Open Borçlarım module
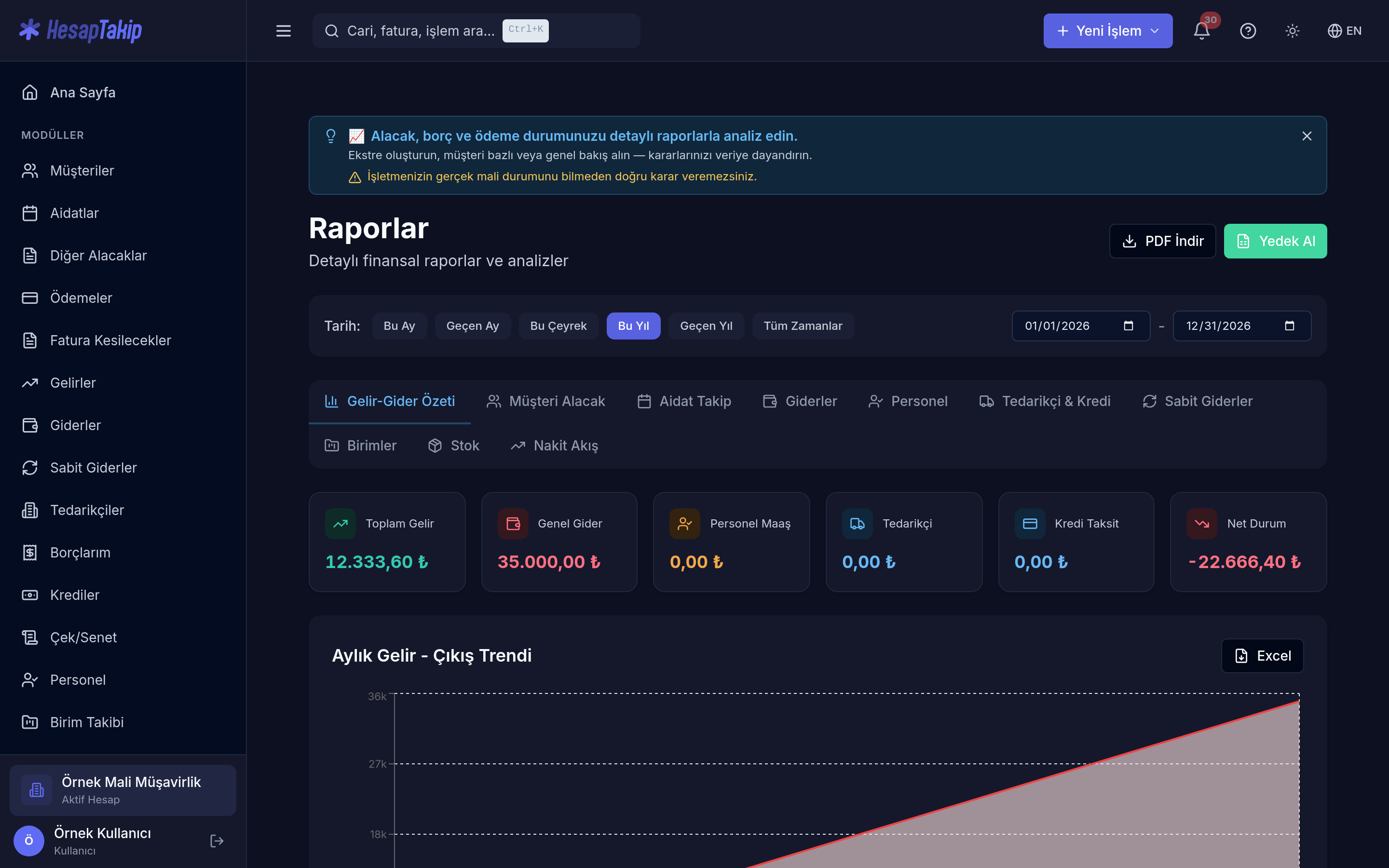The image size is (1389, 868). pos(123,553)
